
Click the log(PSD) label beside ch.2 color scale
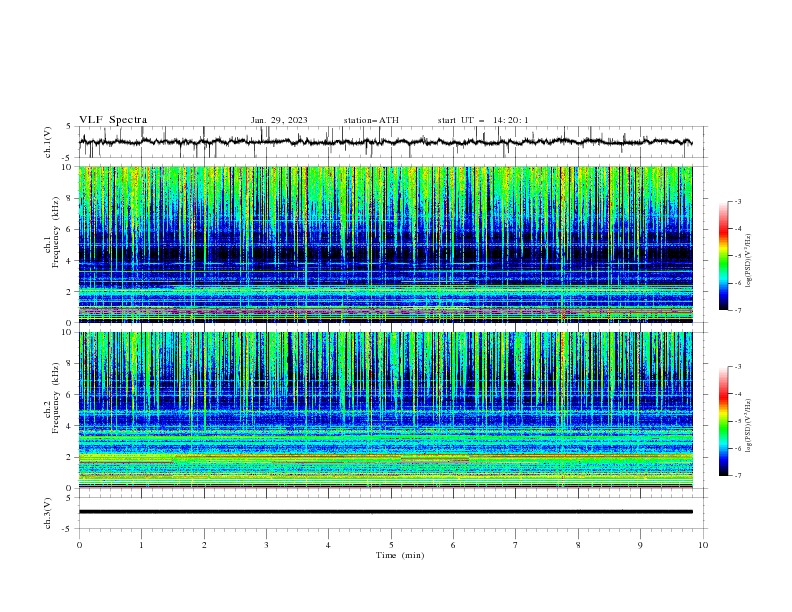749,425
